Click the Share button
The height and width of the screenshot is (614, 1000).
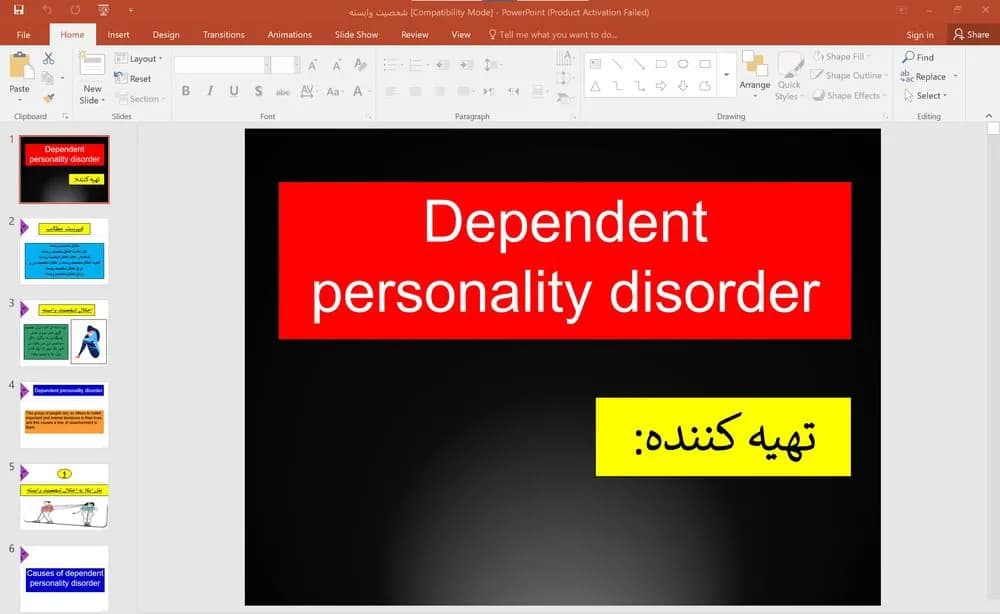pos(971,34)
